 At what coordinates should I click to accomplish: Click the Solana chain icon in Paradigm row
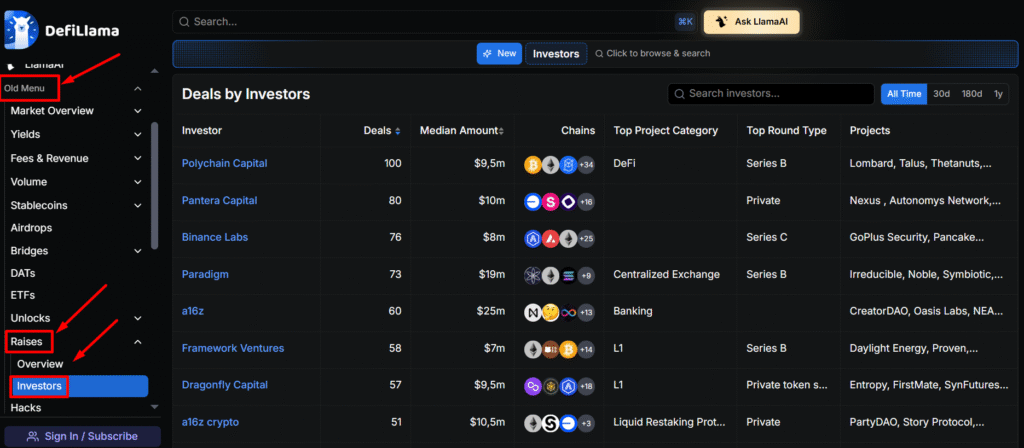point(568,275)
